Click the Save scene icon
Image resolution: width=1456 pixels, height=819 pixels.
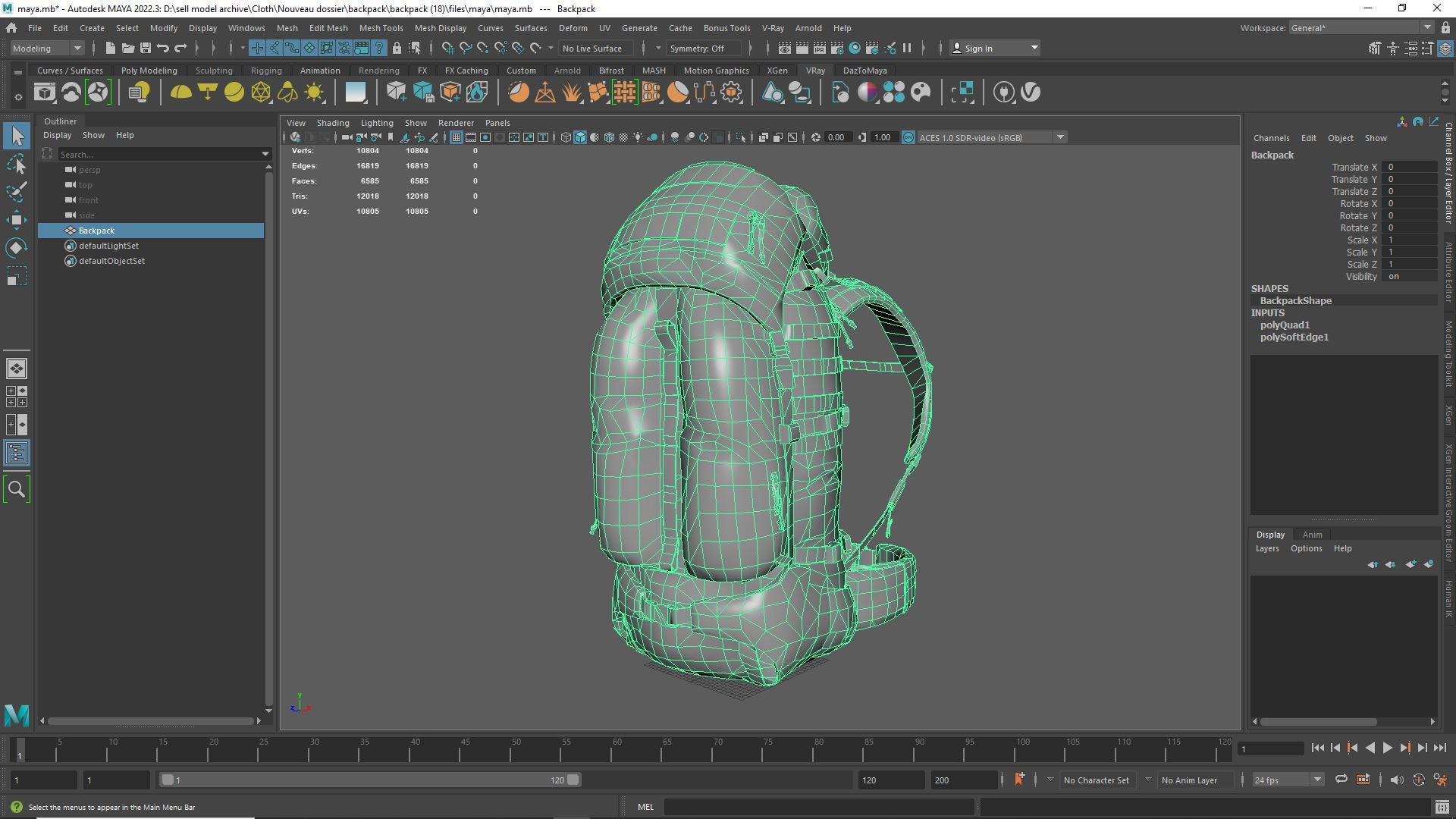click(x=146, y=48)
